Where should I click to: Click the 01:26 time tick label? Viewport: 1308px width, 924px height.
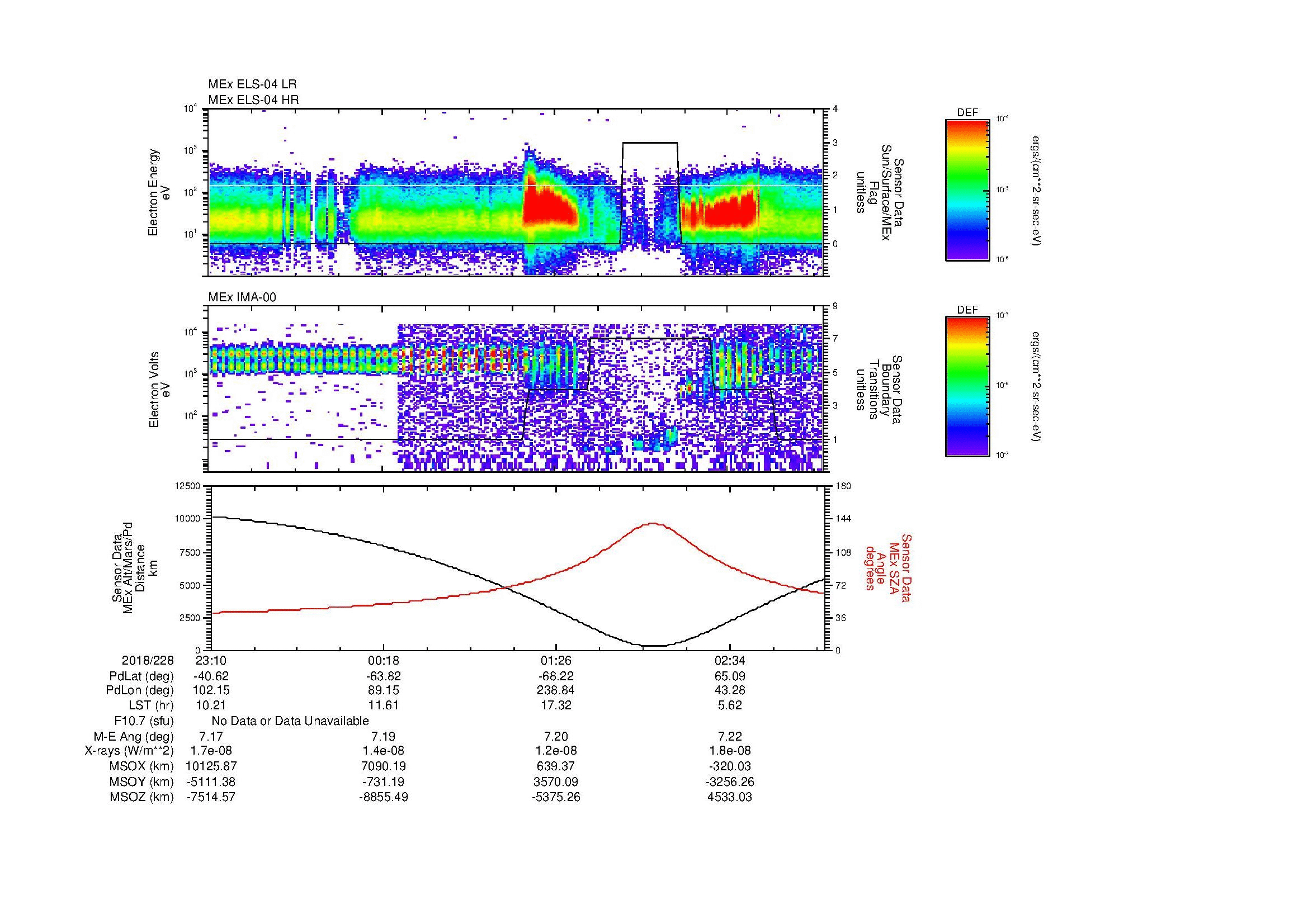(556, 660)
